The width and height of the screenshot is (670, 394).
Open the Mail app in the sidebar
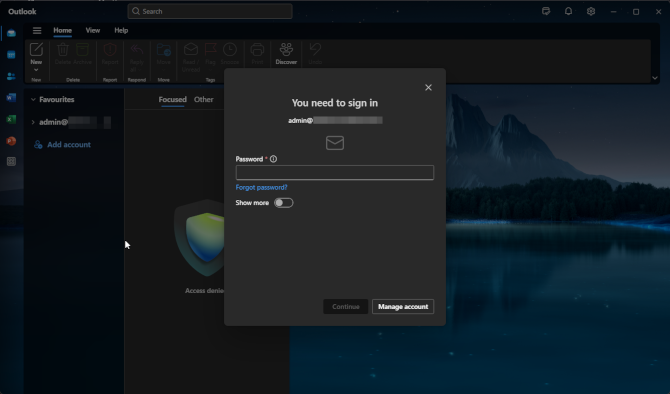pos(11,33)
